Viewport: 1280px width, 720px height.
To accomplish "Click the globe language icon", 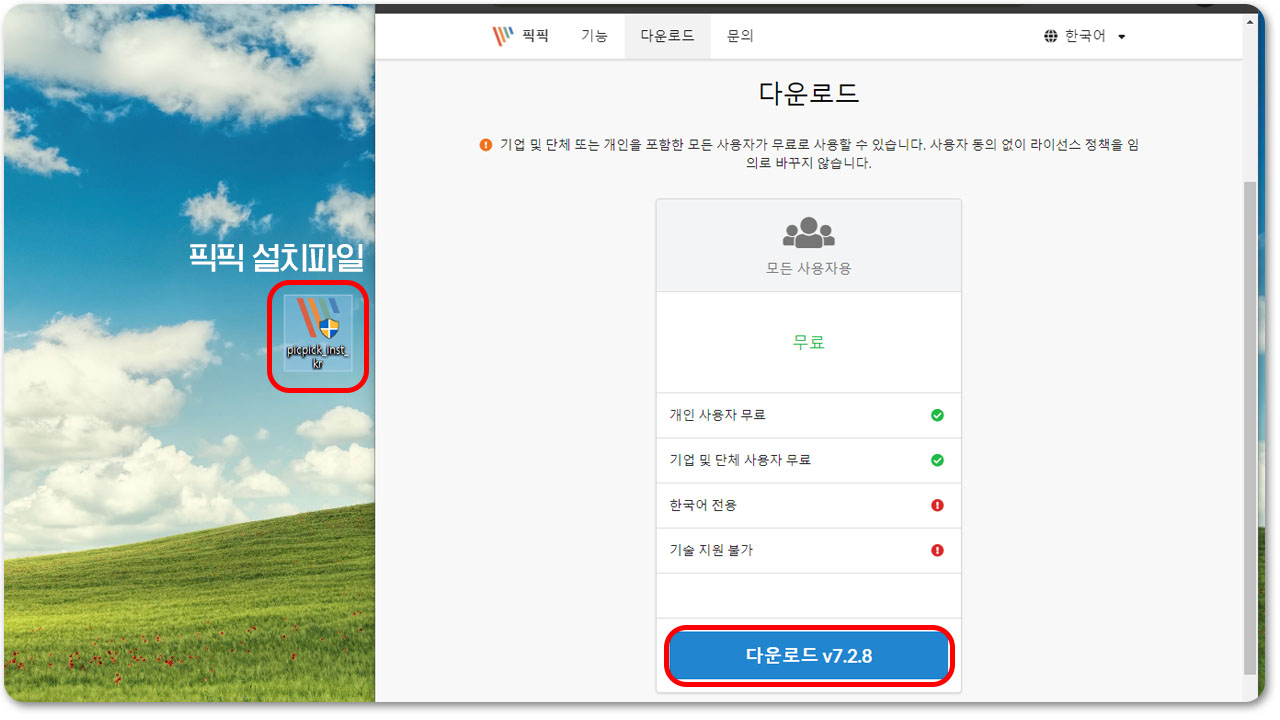I will (1050, 36).
